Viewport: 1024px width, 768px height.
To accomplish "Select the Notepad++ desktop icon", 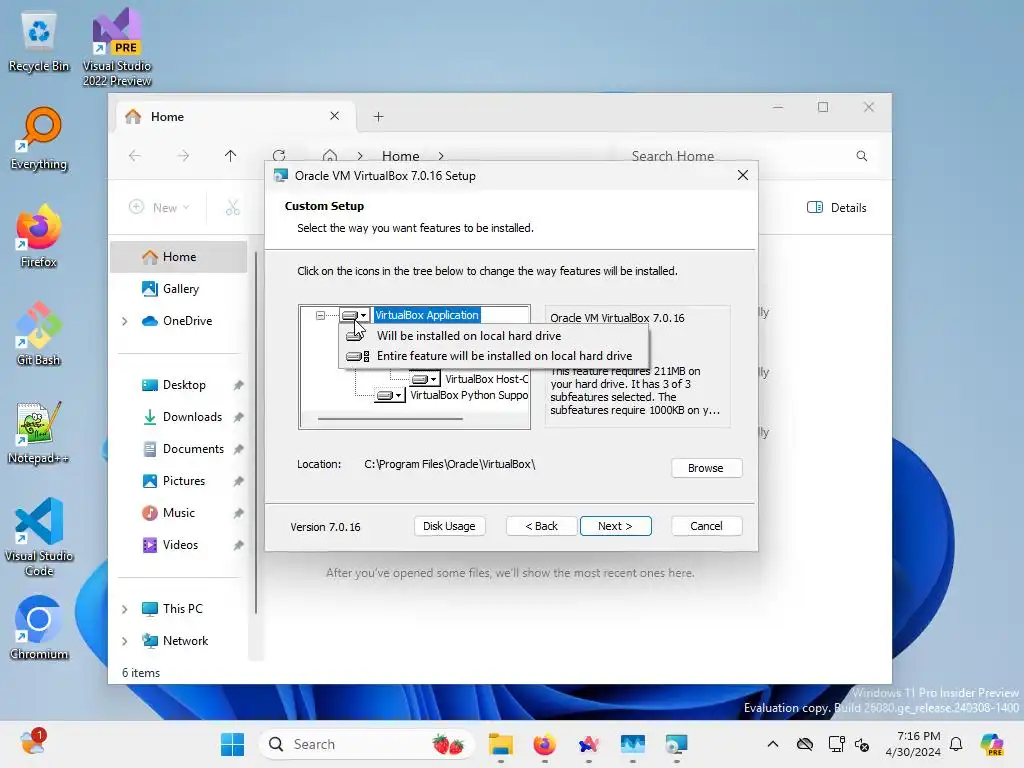I will click(39, 432).
